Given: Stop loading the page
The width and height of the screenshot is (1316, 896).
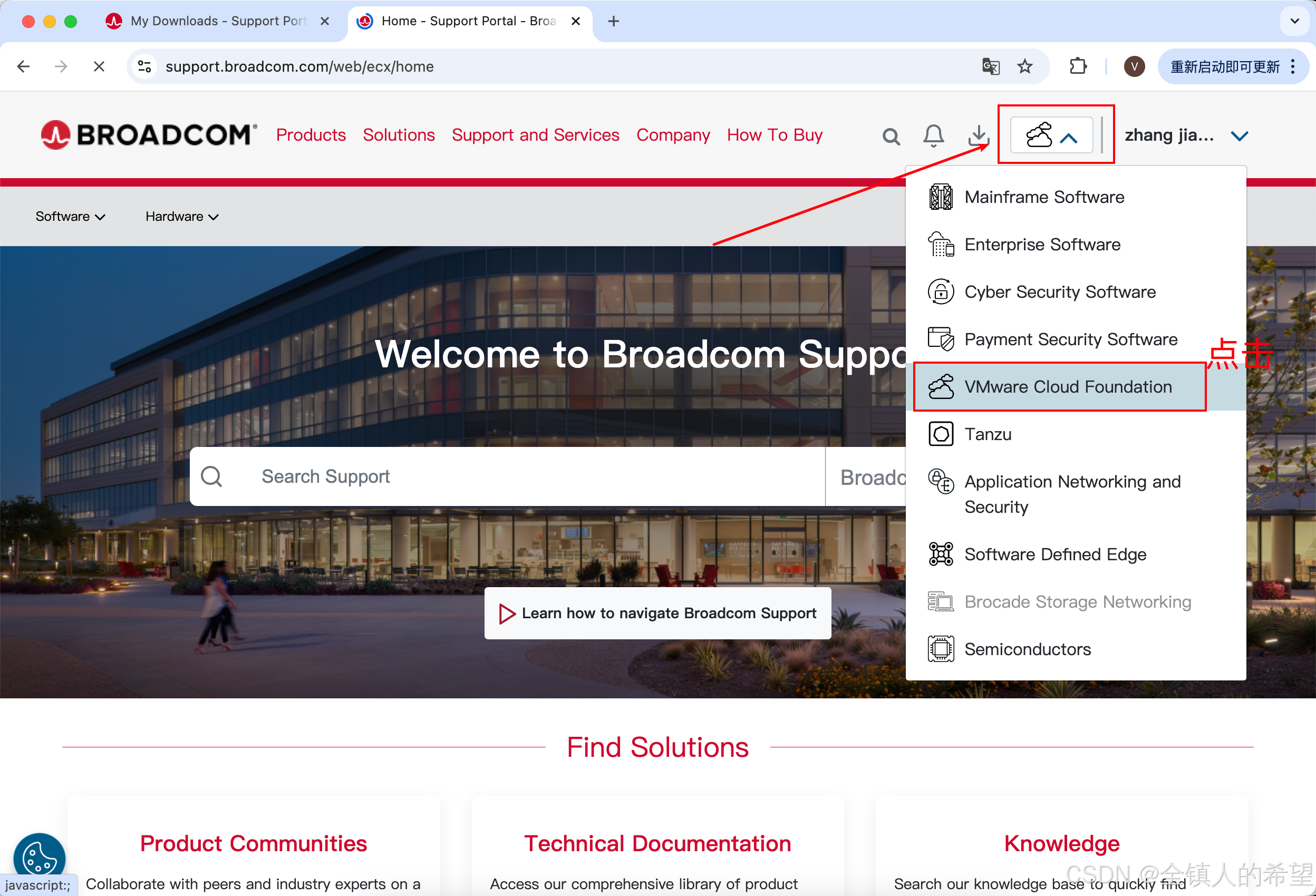Looking at the screenshot, I should click(x=99, y=67).
